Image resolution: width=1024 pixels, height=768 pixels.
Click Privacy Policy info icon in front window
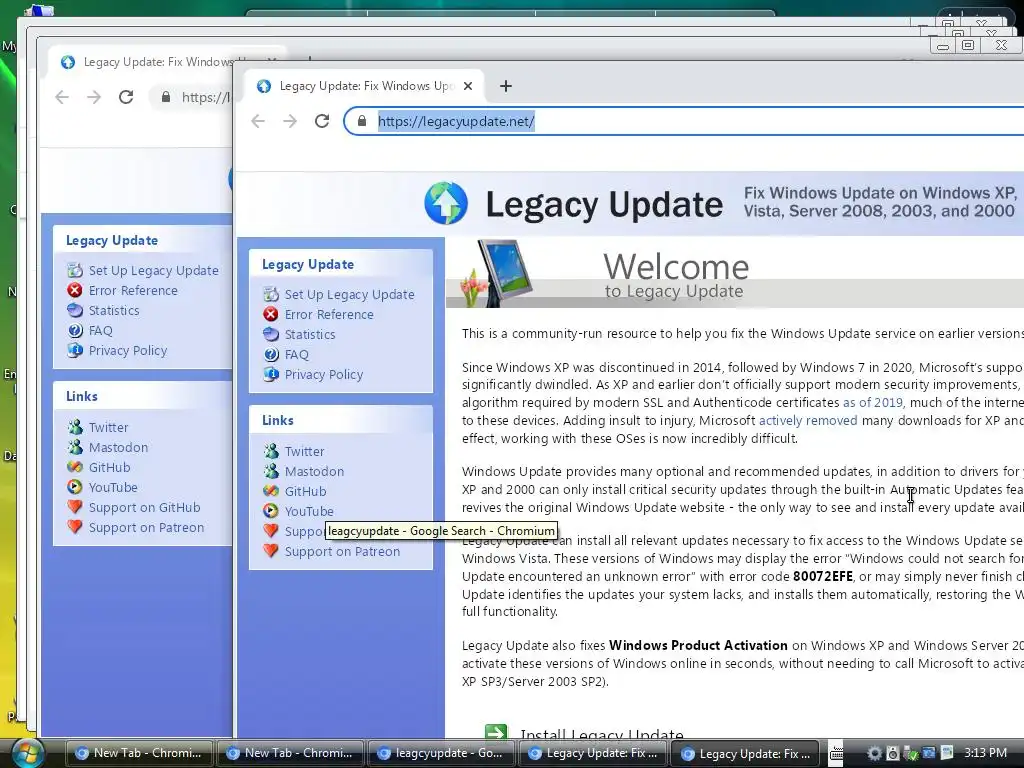click(271, 374)
